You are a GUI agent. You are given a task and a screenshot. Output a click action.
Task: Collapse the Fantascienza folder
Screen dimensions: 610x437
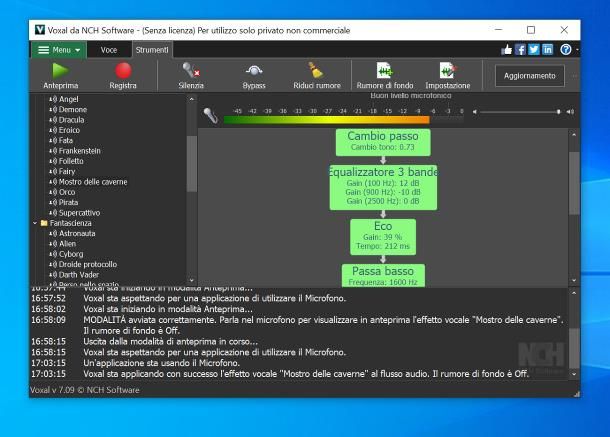pos(35,223)
